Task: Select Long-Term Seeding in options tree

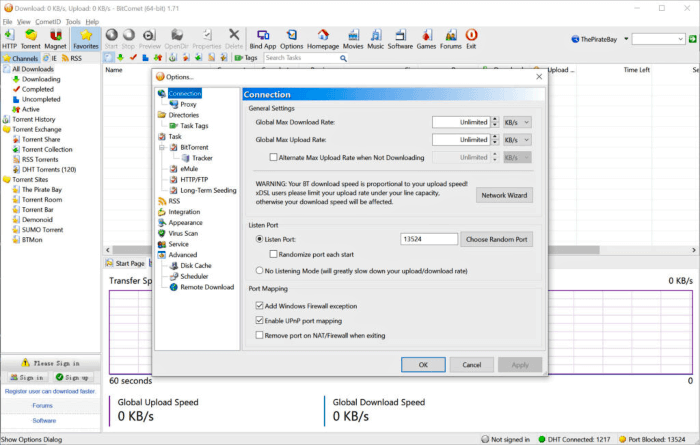Action: [208, 190]
